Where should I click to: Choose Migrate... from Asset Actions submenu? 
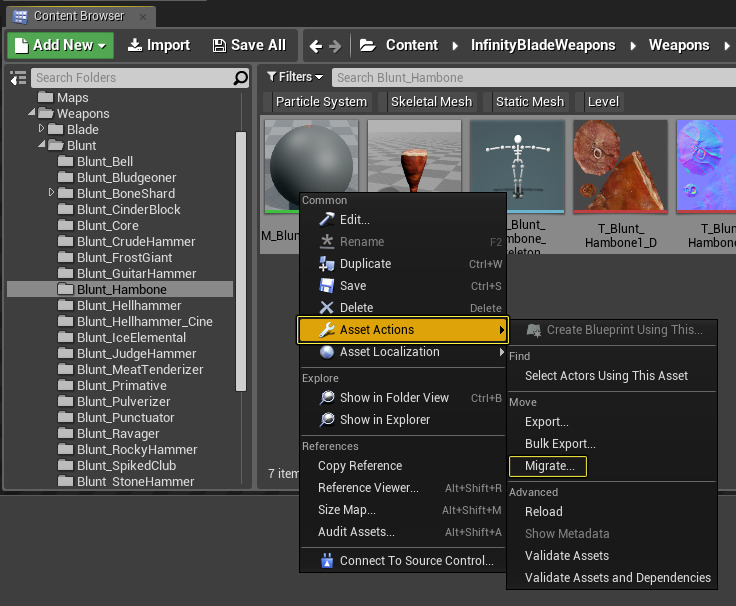point(548,466)
